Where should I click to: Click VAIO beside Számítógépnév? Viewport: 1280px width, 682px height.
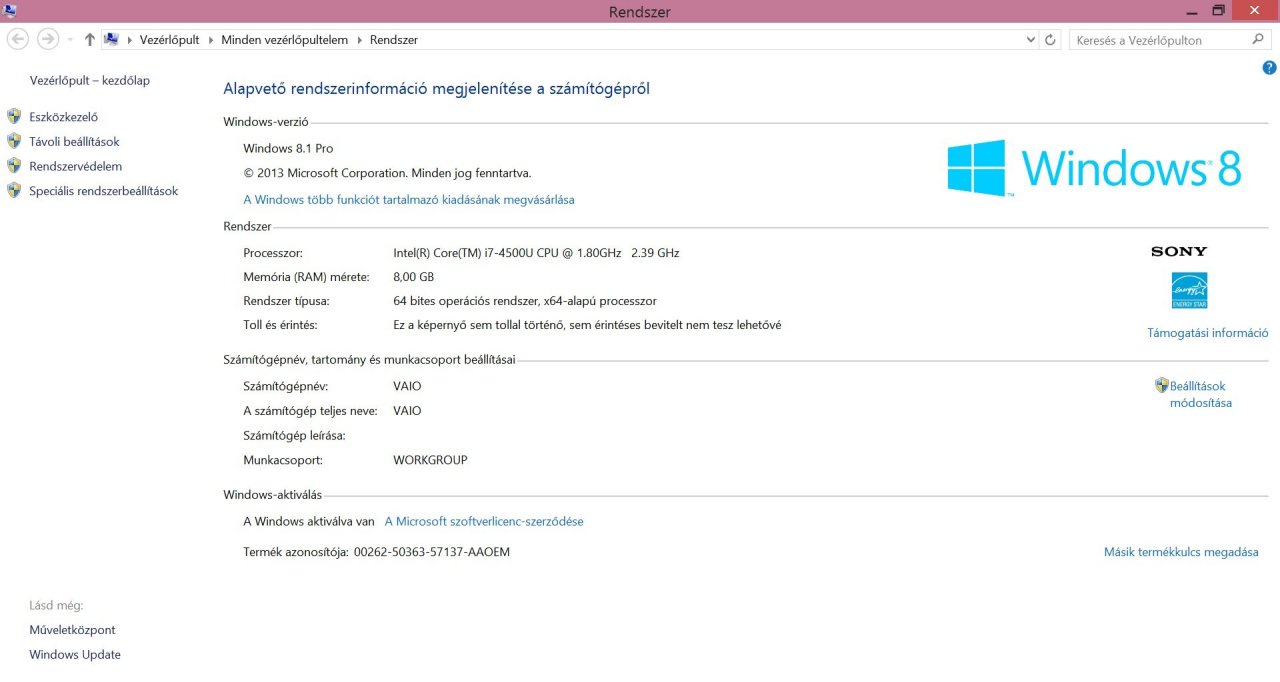[407, 386]
